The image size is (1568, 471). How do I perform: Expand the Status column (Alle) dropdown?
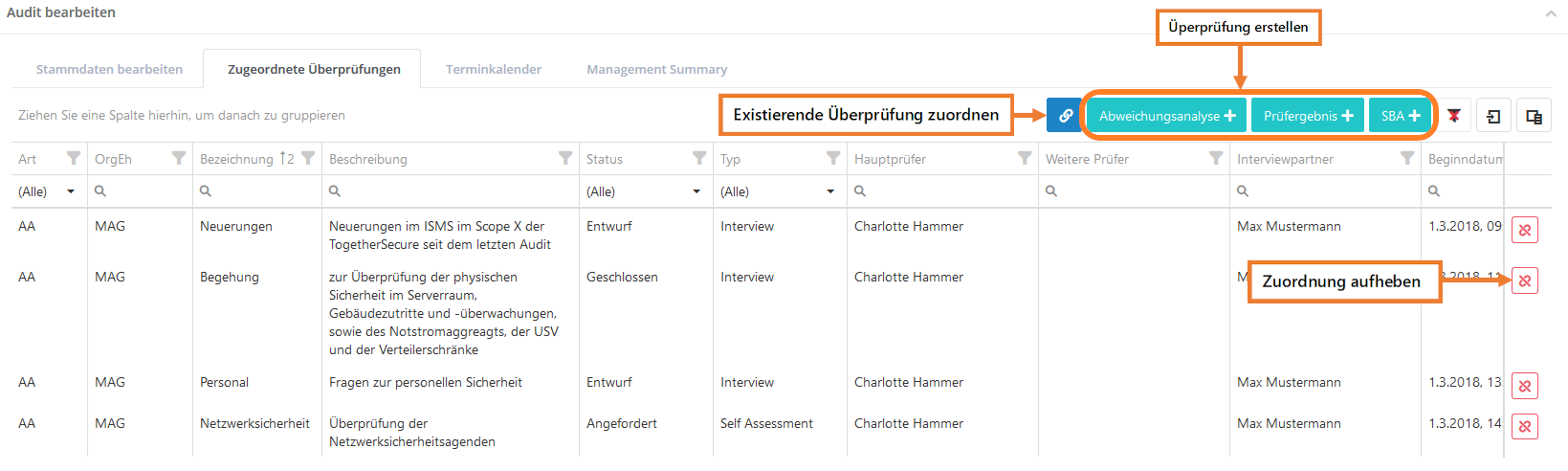tap(696, 191)
